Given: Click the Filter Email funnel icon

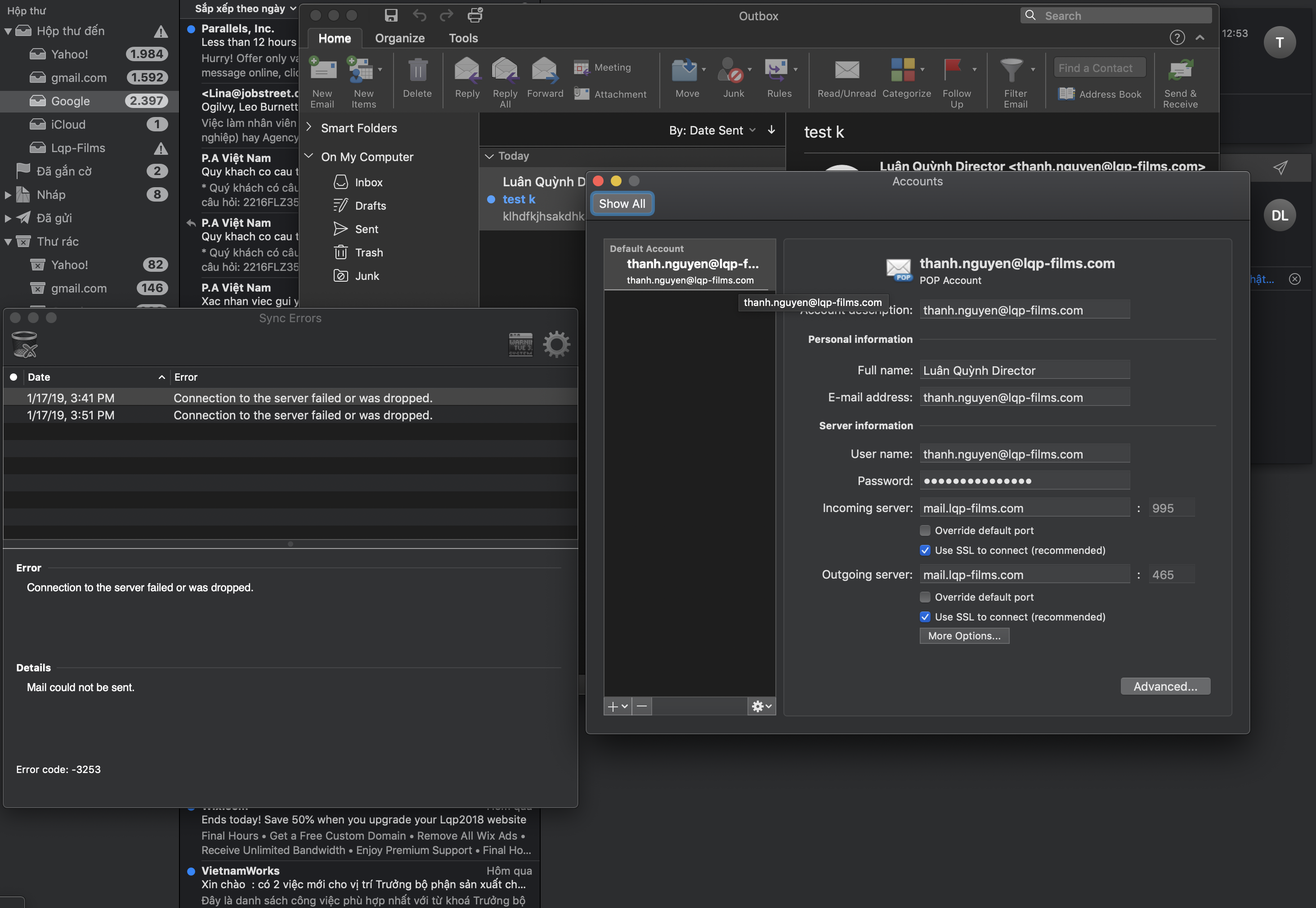Looking at the screenshot, I should pyautogui.click(x=1011, y=71).
